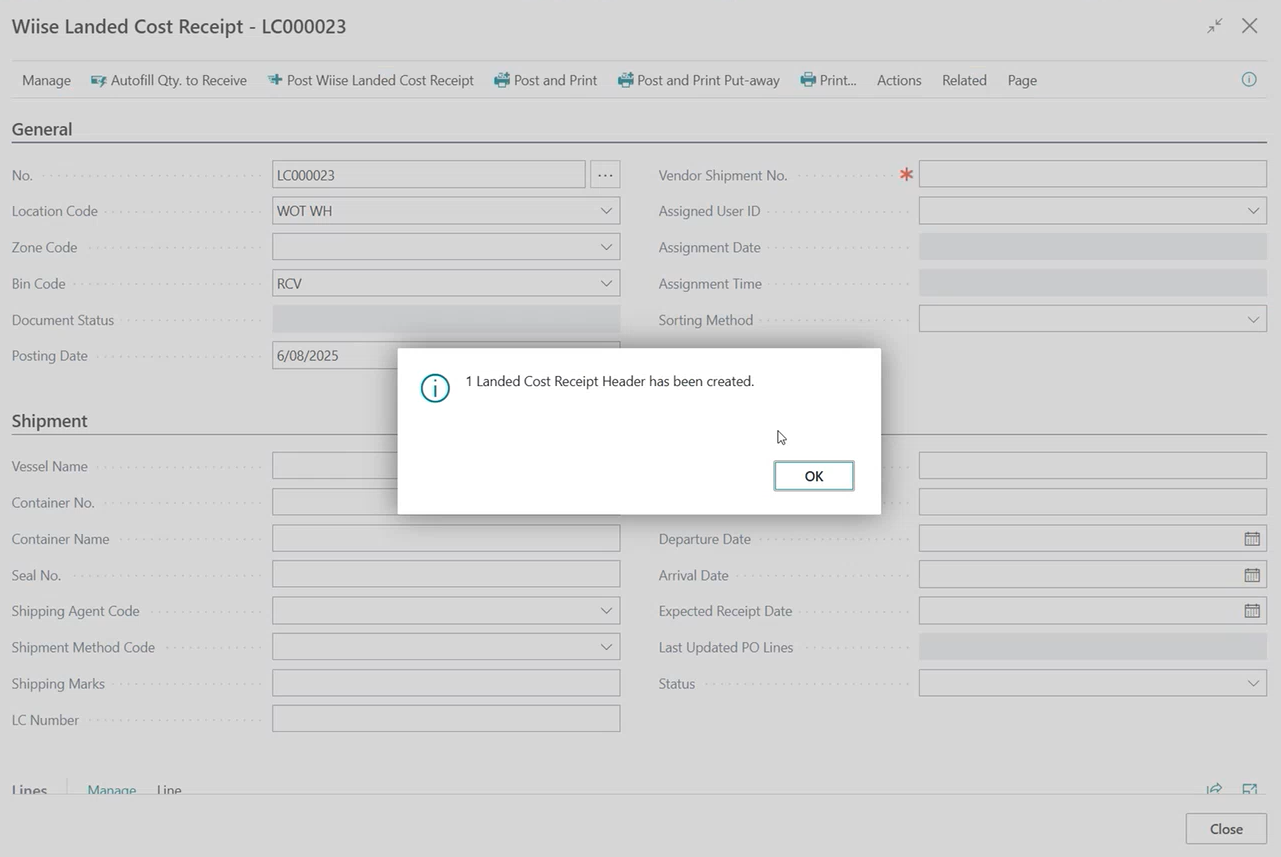The width and height of the screenshot is (1281, 857).
Task: Click the Vendor Shipment No. input field
Action: pyautogui.click(x=1093, y=174)
